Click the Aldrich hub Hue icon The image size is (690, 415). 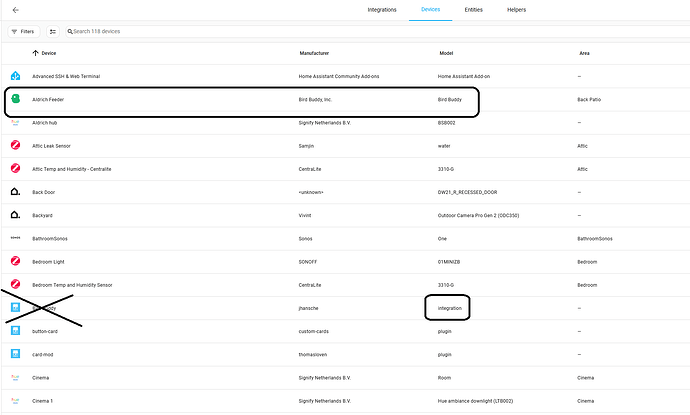coord(15,123)
